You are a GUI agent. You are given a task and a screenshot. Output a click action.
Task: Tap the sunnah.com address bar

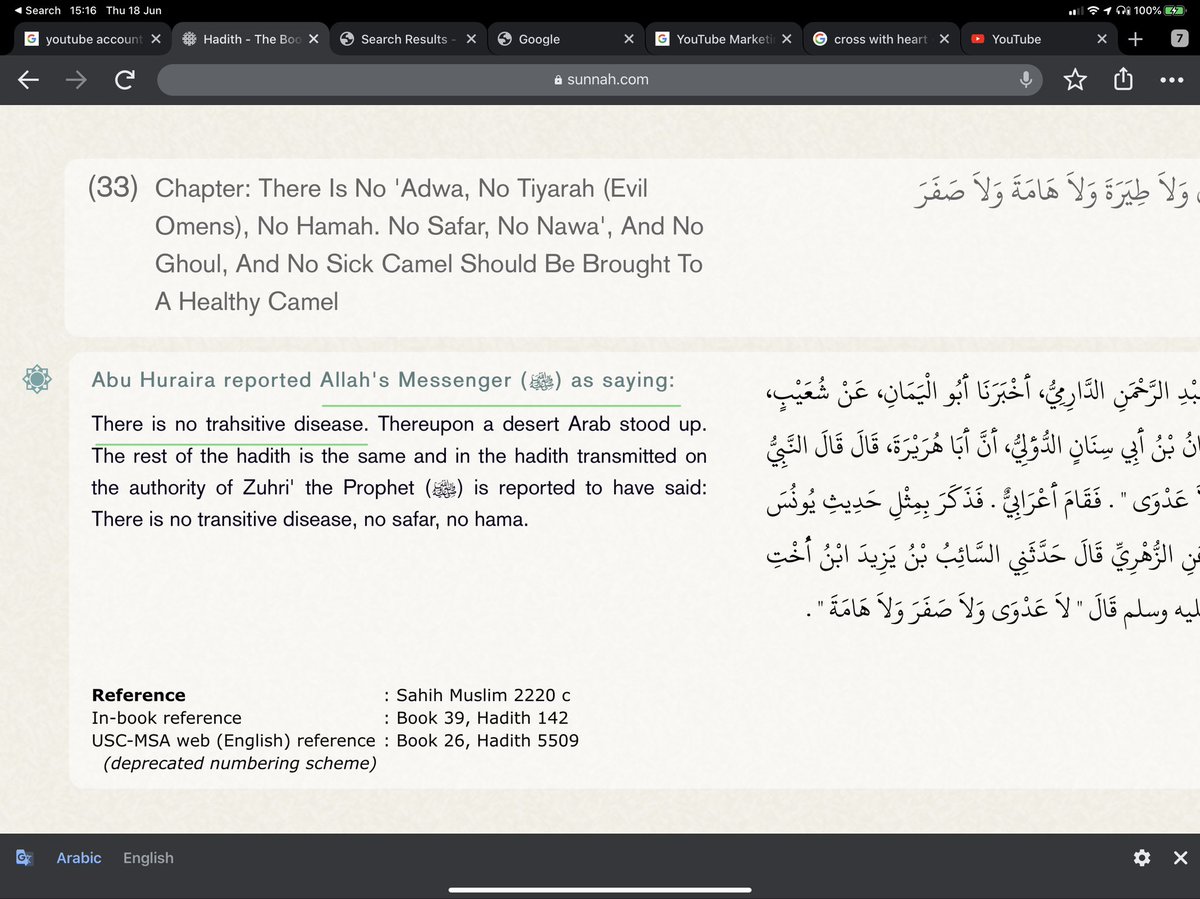600,80
